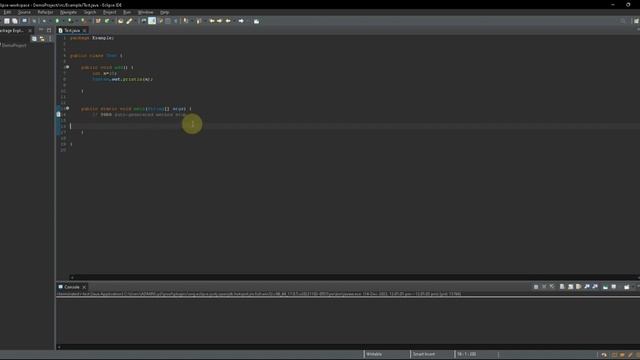
Task: Click the 'package Example;' code line
Action: [x=92, y=38]
